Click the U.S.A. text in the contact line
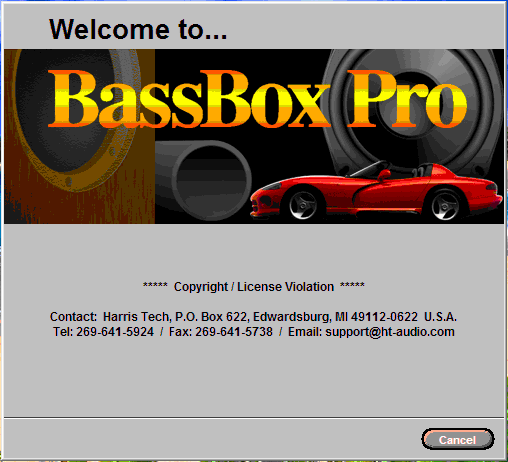The image size is (508, 462). pos(440,317)
